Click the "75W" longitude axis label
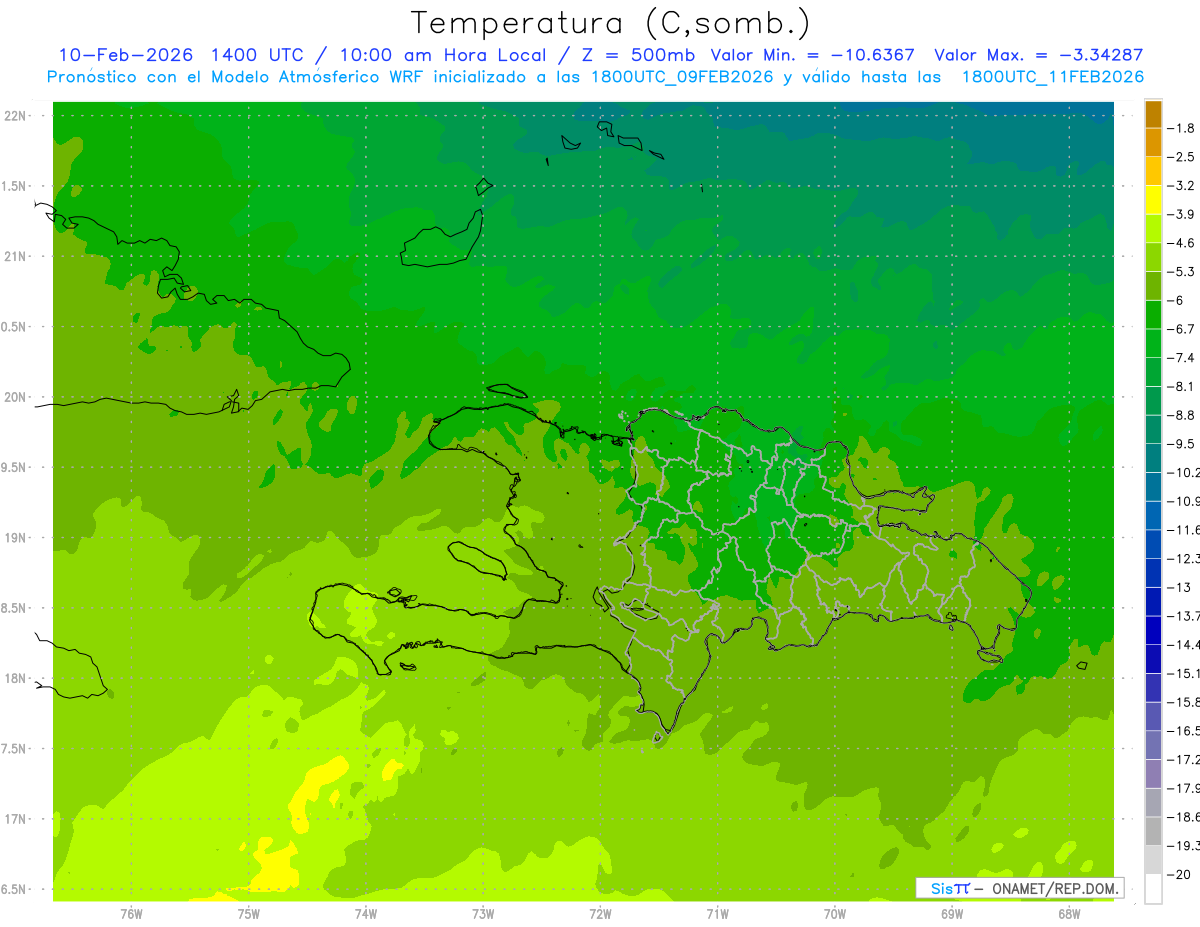The height and width of the screenshot is (927, 1200). [249, 914]
